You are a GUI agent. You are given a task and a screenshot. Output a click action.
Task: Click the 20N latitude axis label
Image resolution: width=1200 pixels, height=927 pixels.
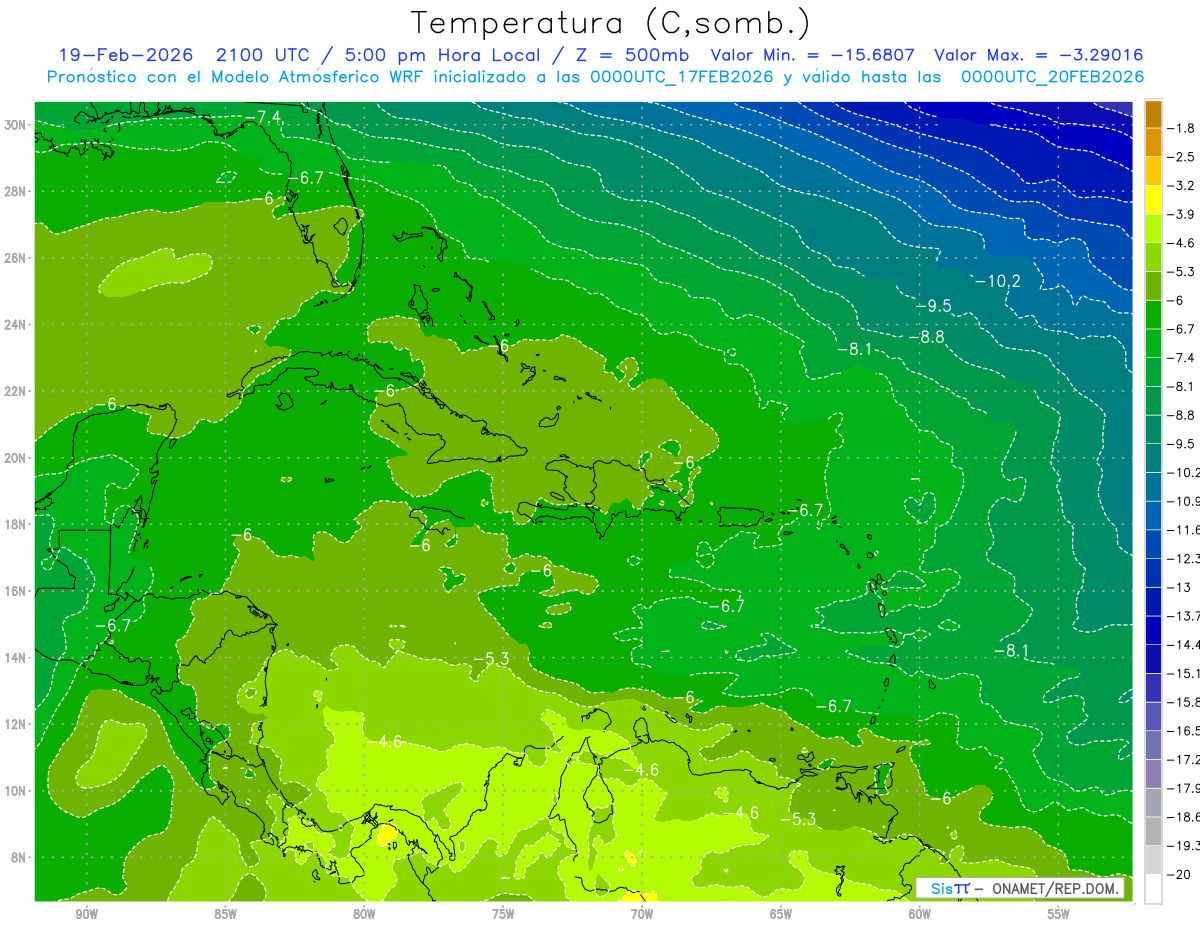[17, 458]
